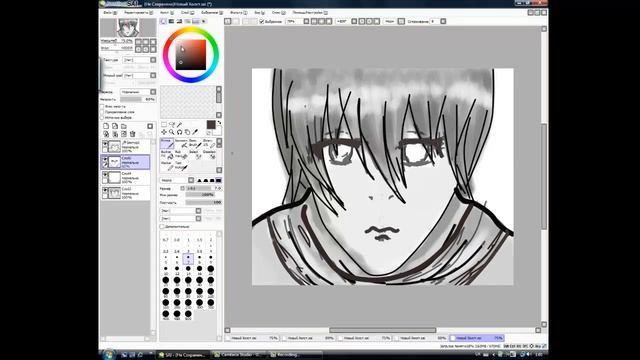640x360 pixels.
Task: Select the Rotate canvas tool
Action: point(180,132)
